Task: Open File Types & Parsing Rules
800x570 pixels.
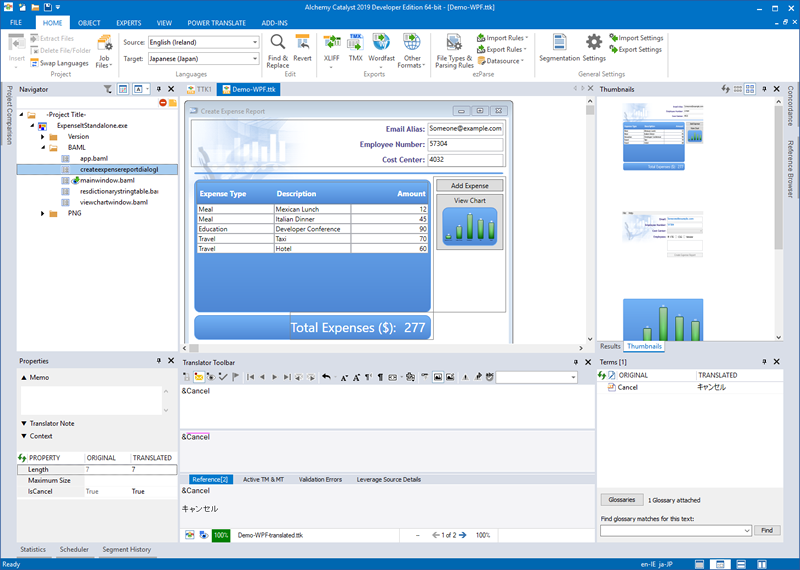Action: 454,51
